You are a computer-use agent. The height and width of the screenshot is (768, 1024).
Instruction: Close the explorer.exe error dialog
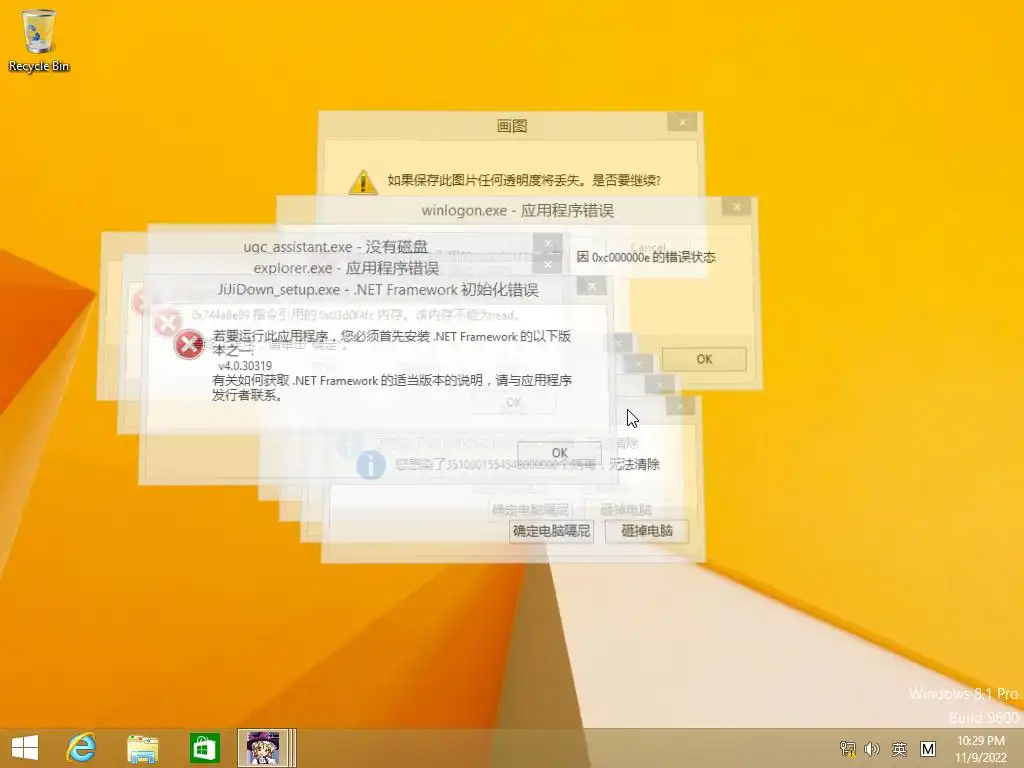(x=547, y=264)
